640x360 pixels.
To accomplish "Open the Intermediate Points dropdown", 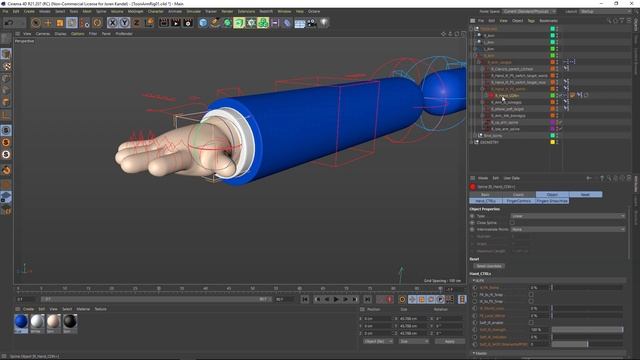I will [568, 229].
